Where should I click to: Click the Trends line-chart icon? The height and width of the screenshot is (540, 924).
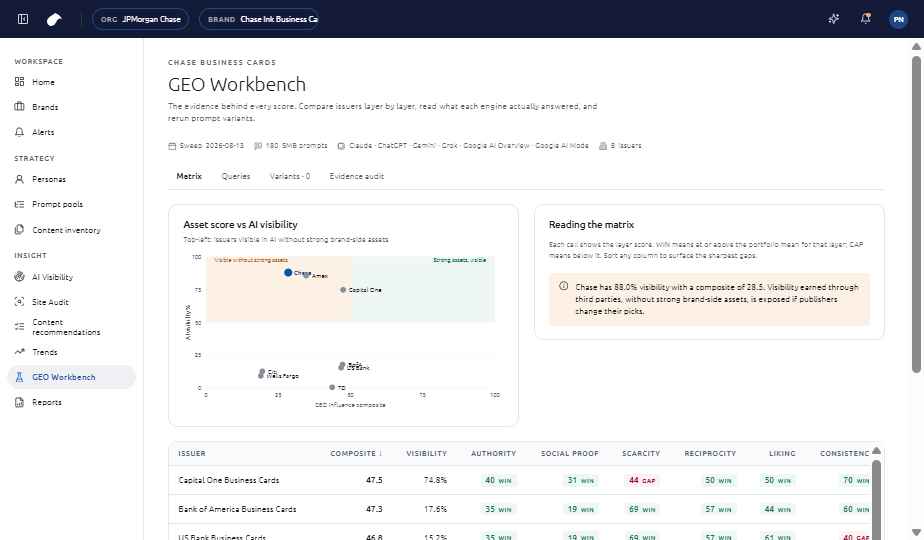click(19, 352)
